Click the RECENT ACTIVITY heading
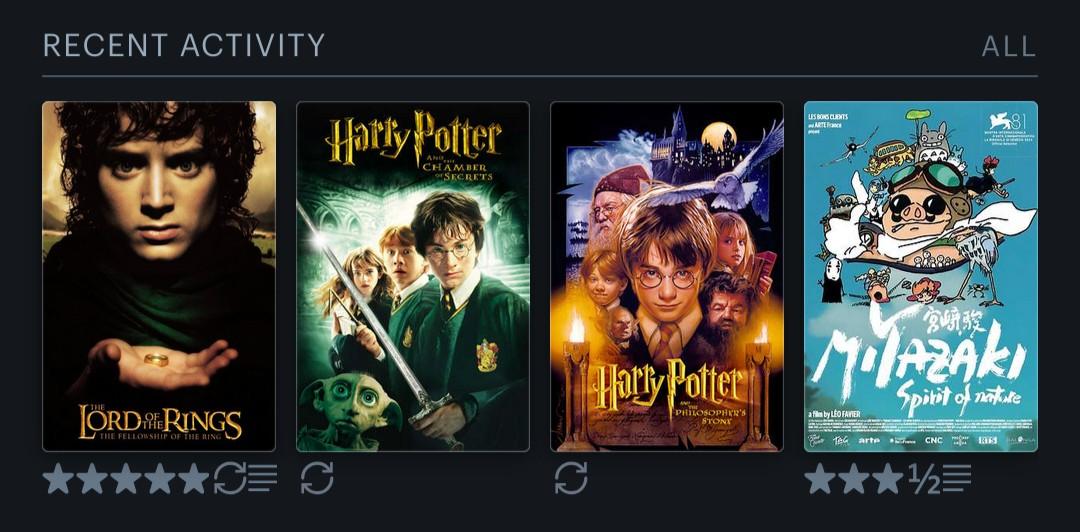This screenshot has height=532, width=1080. pyautogui.click(x=184, y=45)
